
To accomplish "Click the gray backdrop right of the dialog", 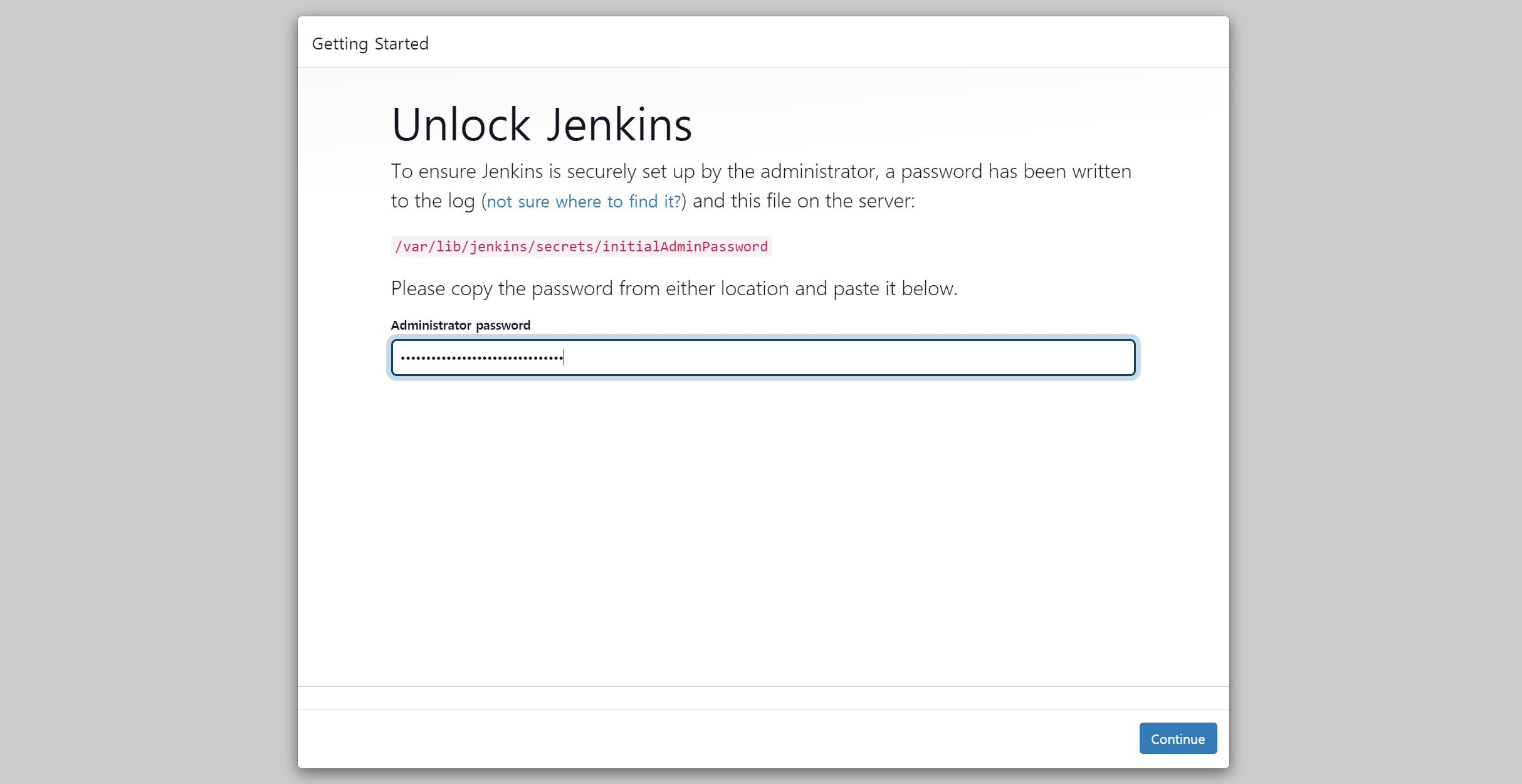I will coord(1375,392).
